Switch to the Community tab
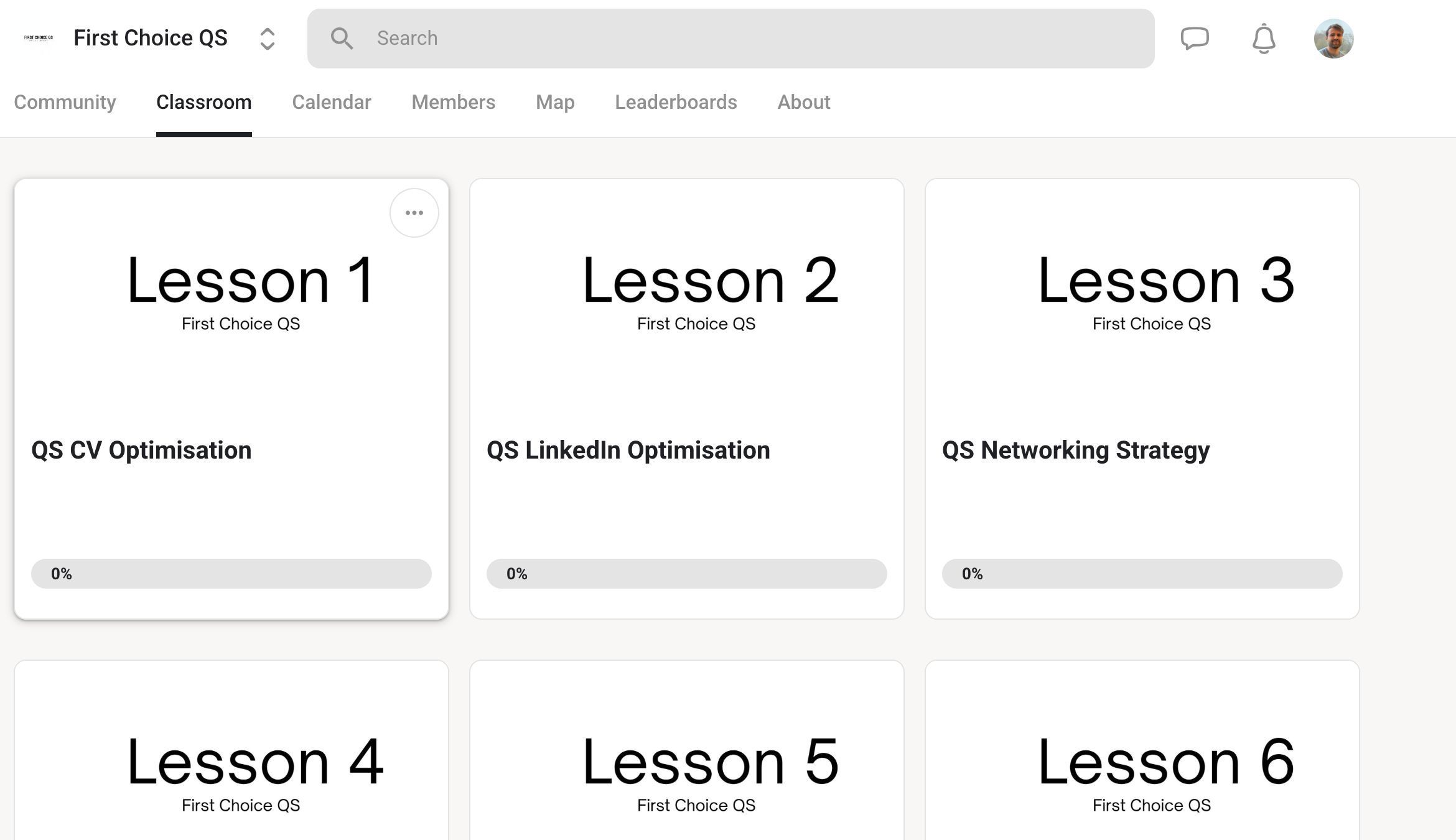This screenshot has width=1456, height=840. pyautogui.click(x=65, y=102)
